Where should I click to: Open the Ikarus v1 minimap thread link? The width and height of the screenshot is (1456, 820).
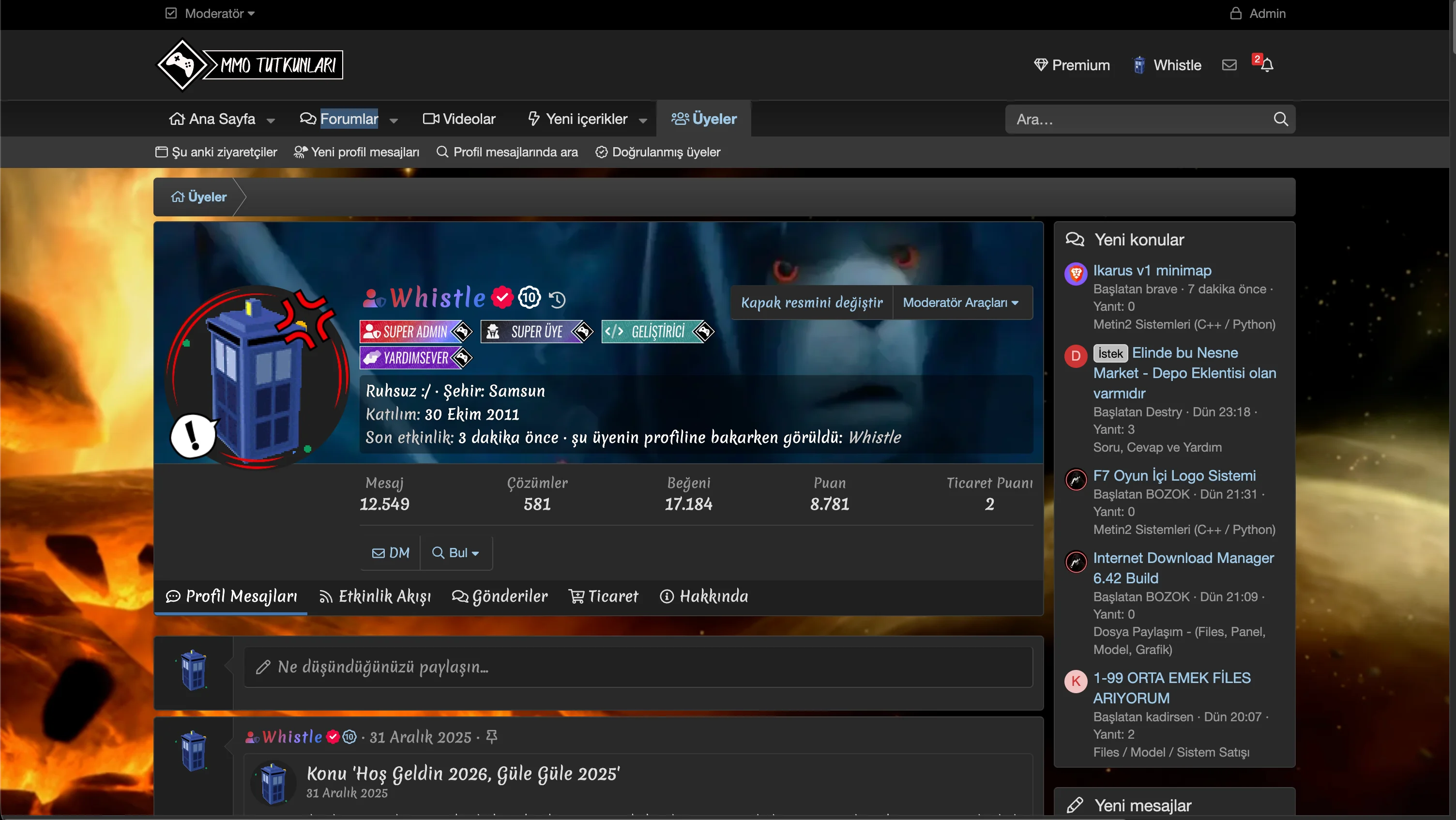(1152, 270)
